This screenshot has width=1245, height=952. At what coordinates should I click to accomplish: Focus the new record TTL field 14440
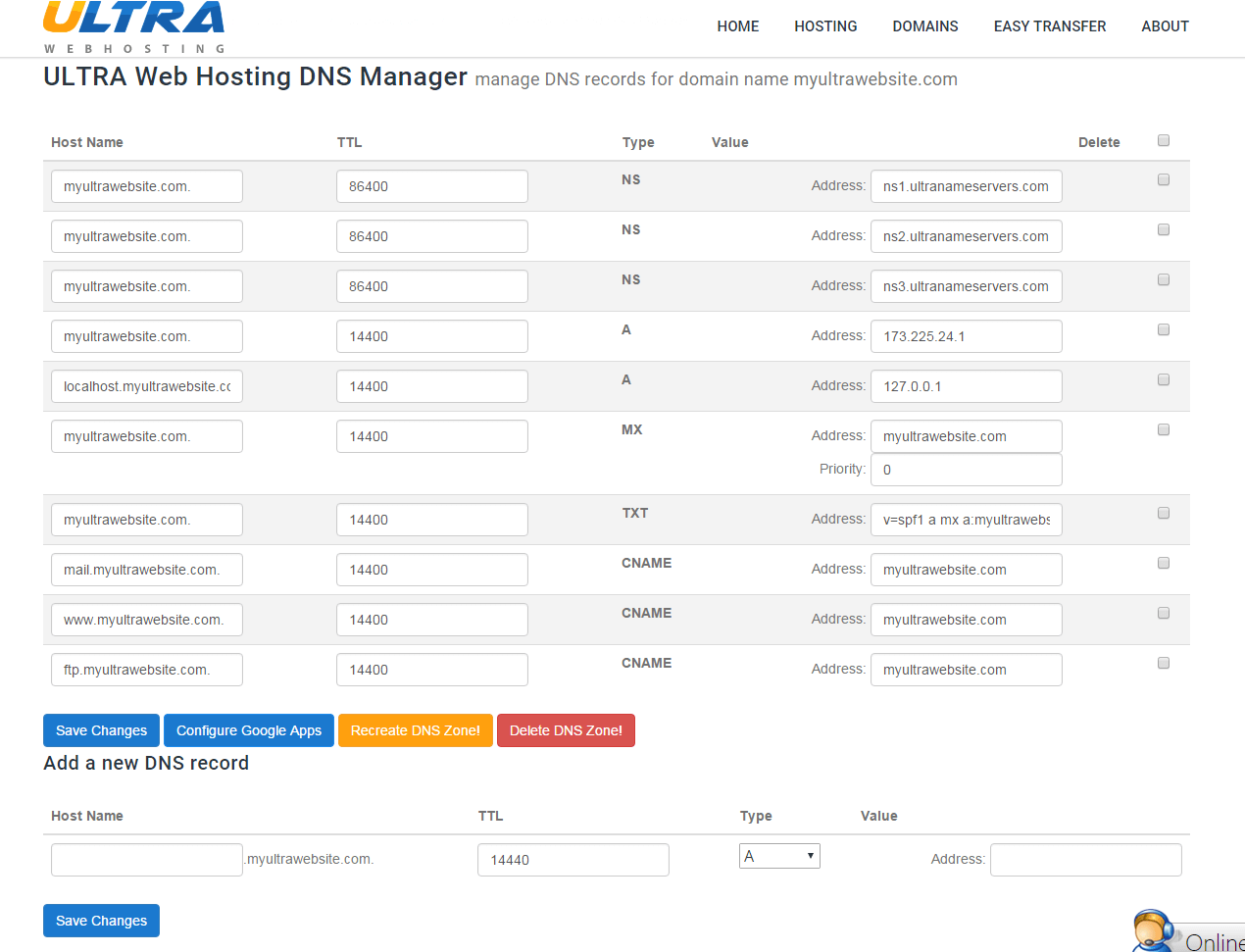(x=573, y=860)
